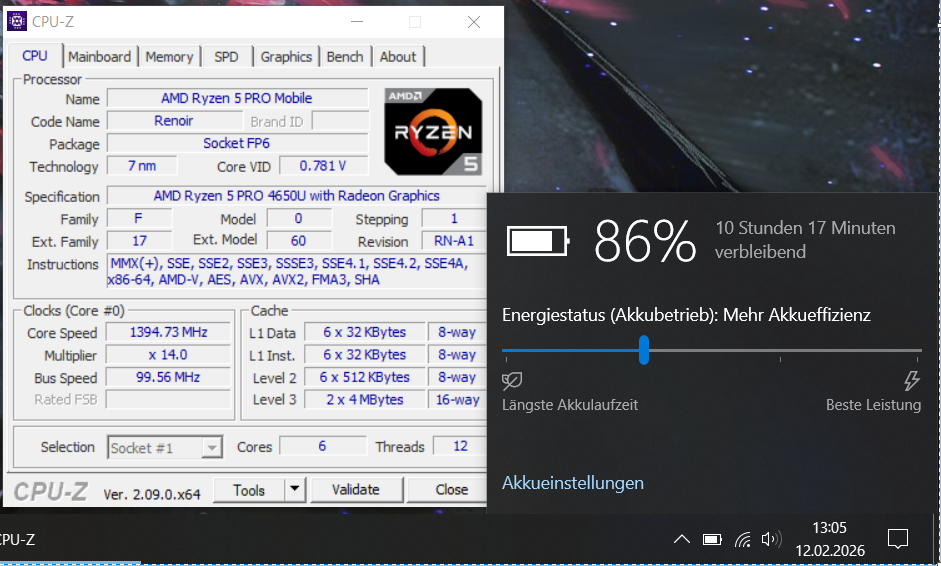Viewport: 941px width, 566px height.
Task: Select the CPU tab
Action: coord(35,56)
